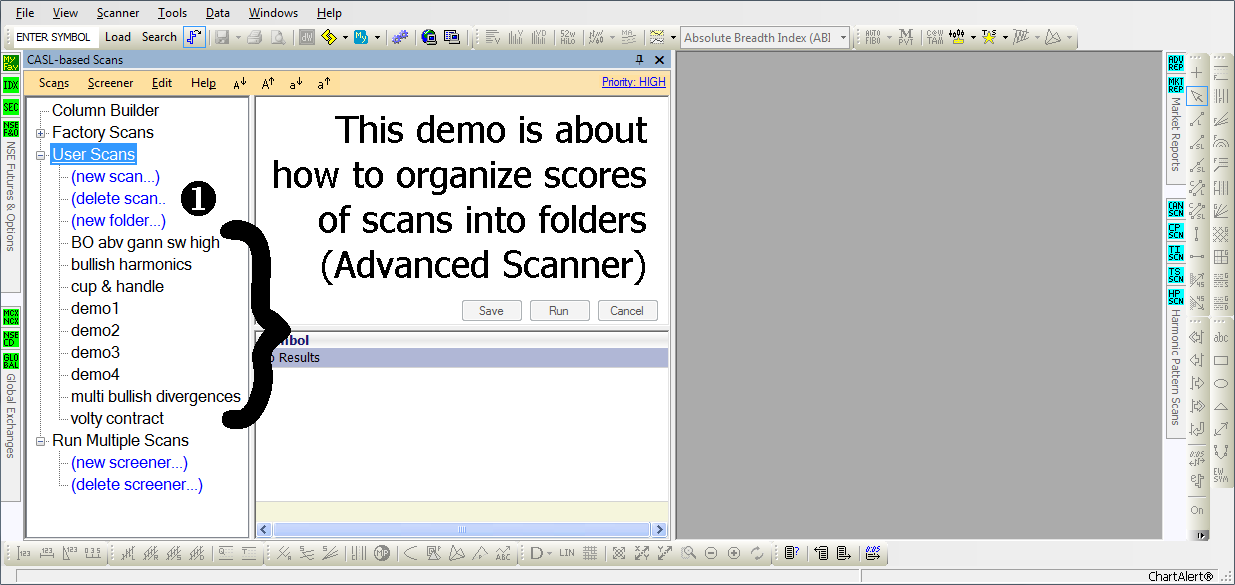Select the (new screener...) tree item

pyautogui.click(x=129, y=463)
